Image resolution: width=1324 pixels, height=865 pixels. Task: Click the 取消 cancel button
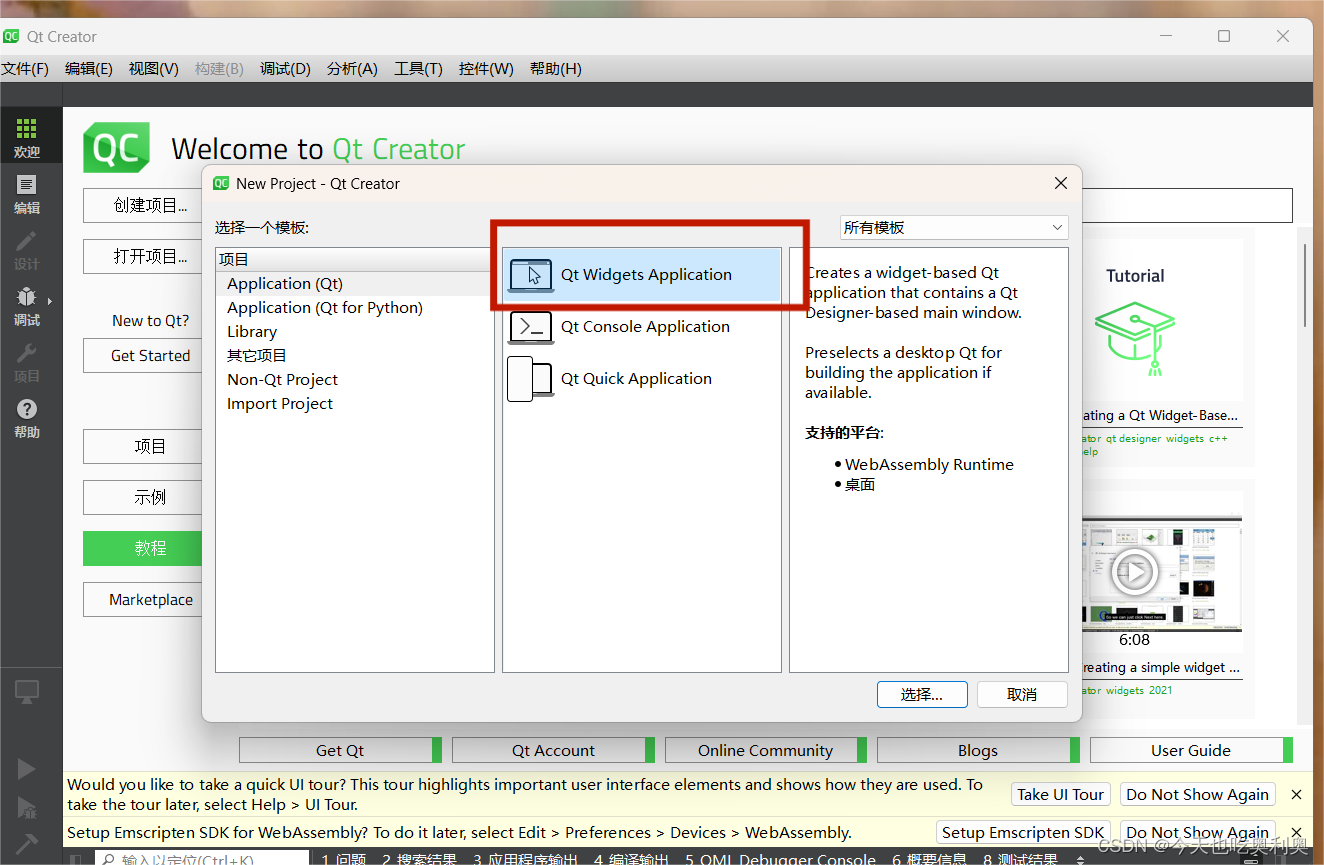click(1022, 694)
